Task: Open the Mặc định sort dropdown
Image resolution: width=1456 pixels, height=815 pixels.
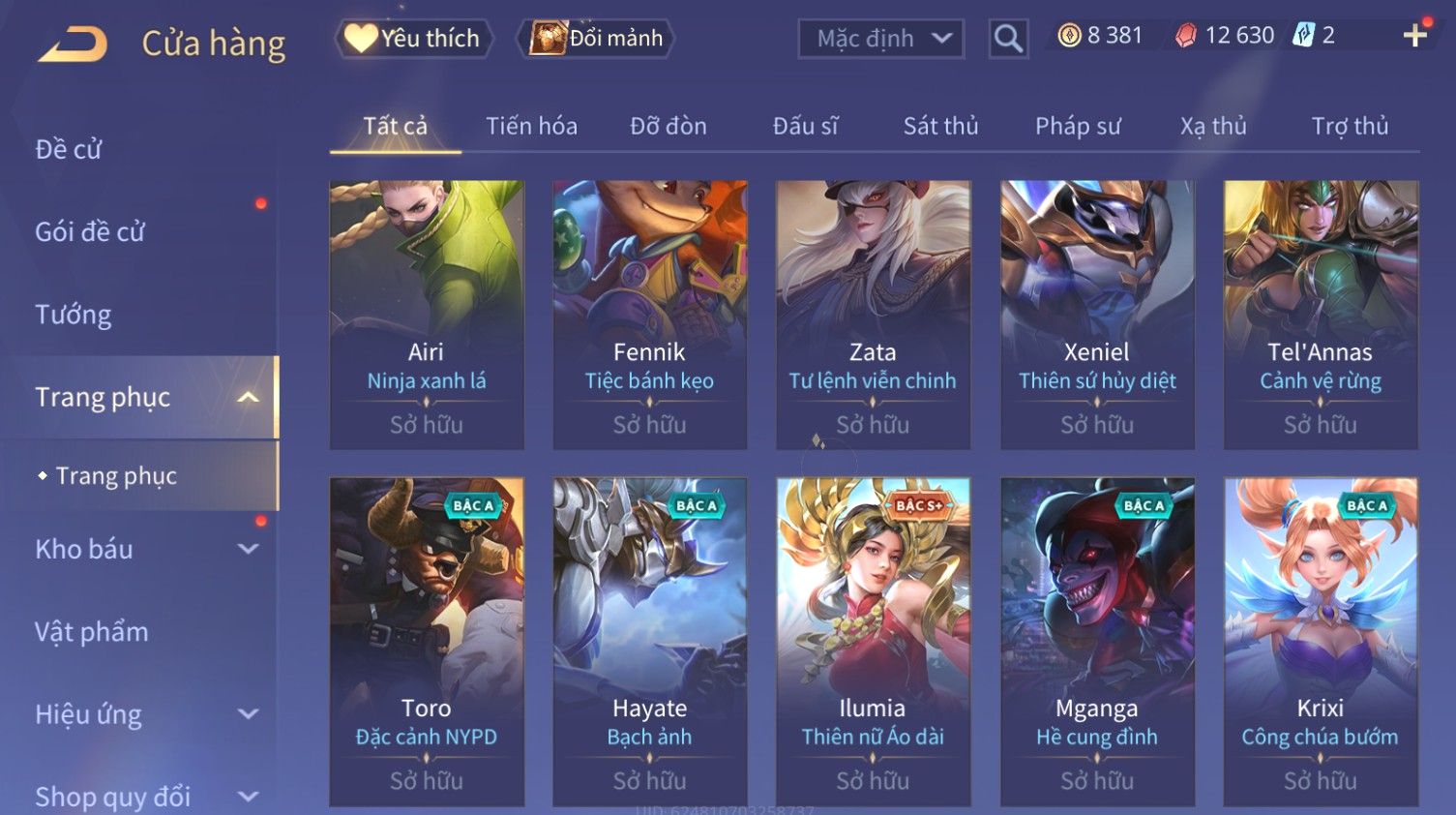Action: (881, 39)
